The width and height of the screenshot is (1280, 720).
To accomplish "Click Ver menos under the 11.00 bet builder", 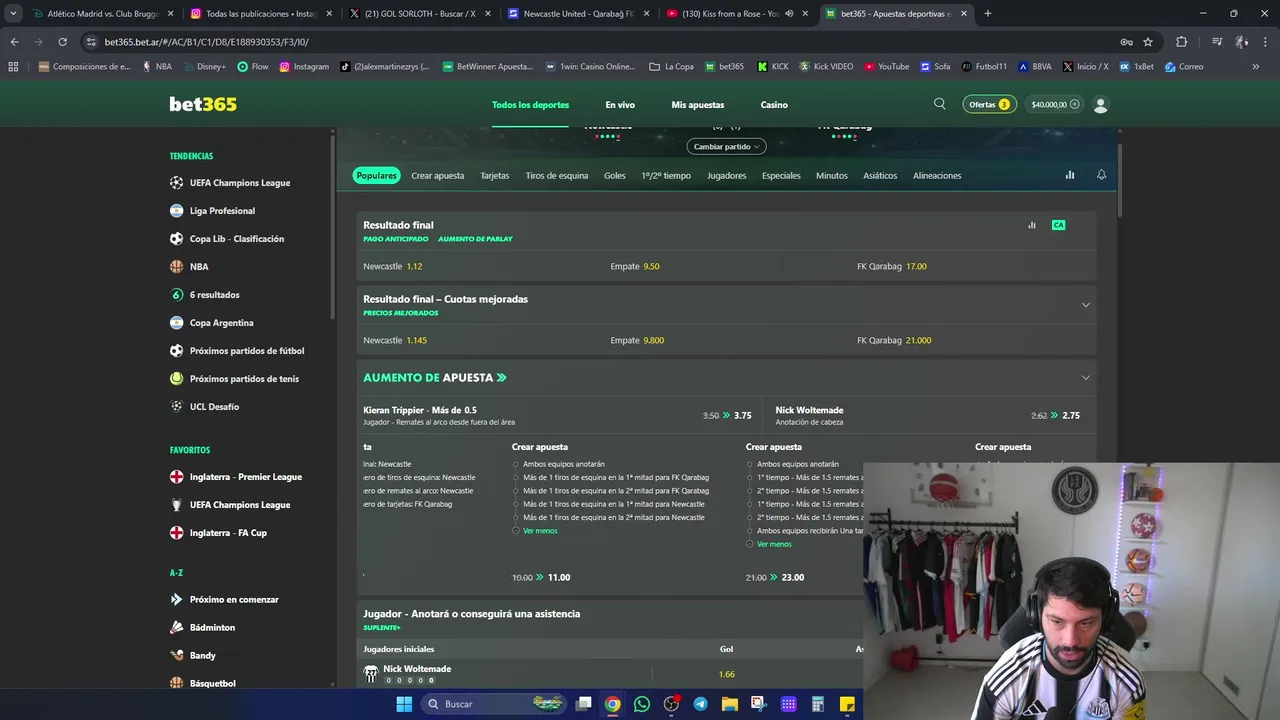I will click(540, 531).
